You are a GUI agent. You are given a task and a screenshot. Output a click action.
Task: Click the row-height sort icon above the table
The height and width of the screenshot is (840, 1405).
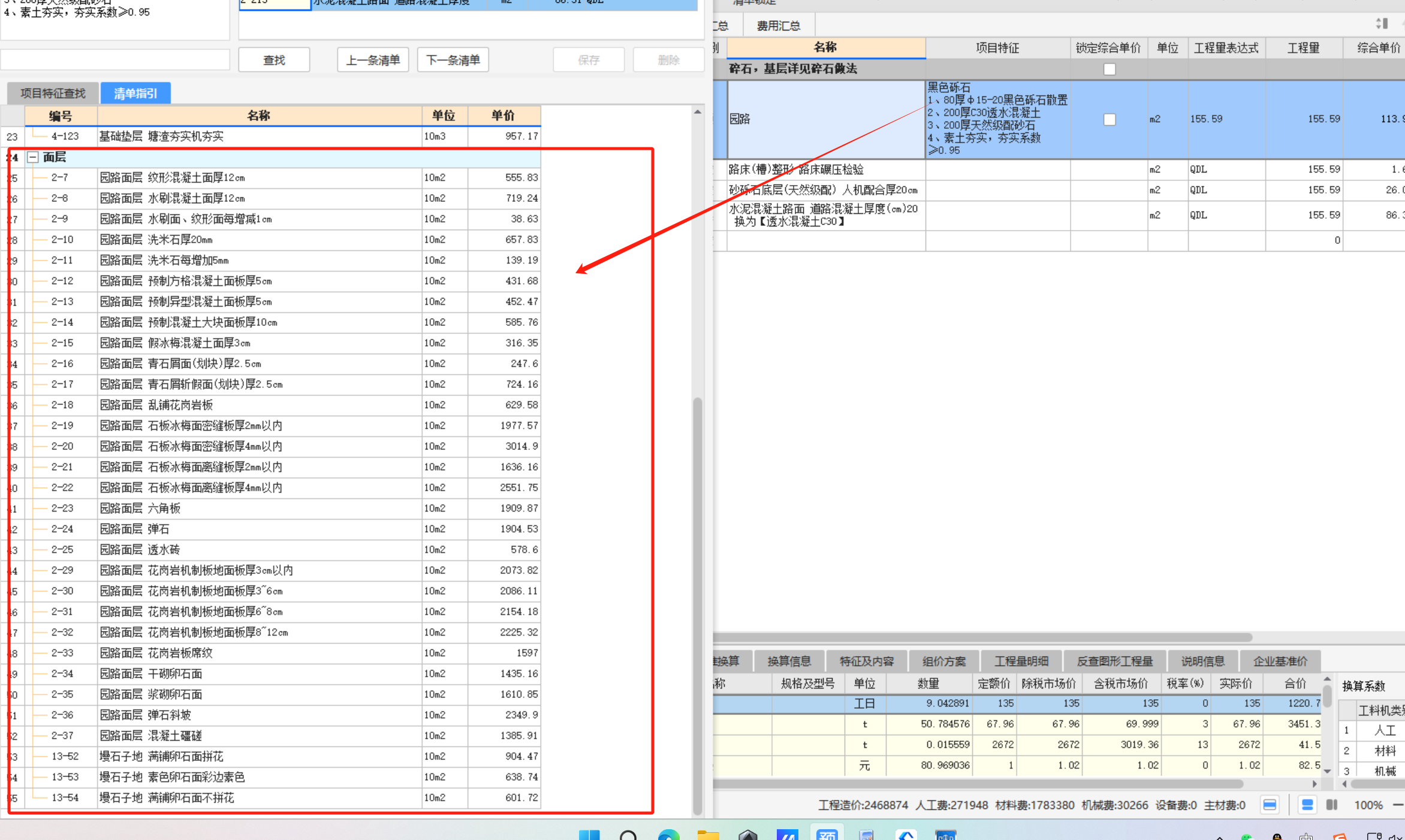pyautogui.click(x=1382, y=24)
